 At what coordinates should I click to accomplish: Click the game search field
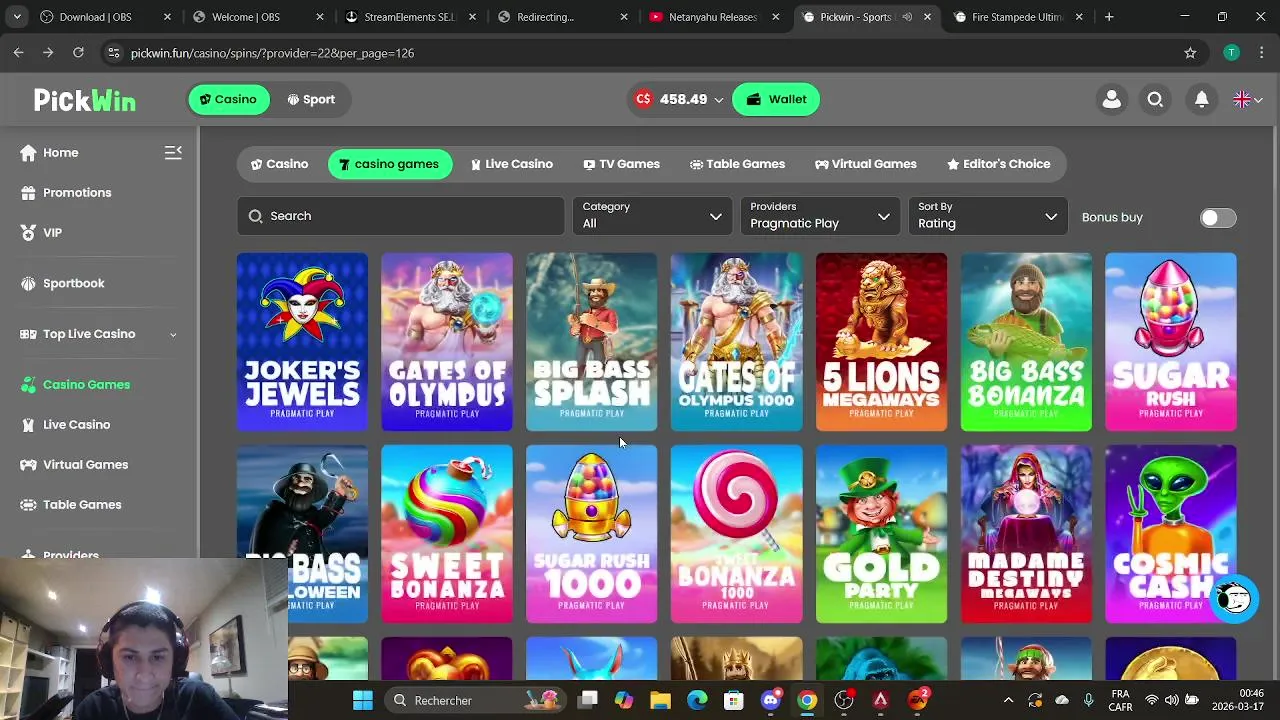(401, 216)
